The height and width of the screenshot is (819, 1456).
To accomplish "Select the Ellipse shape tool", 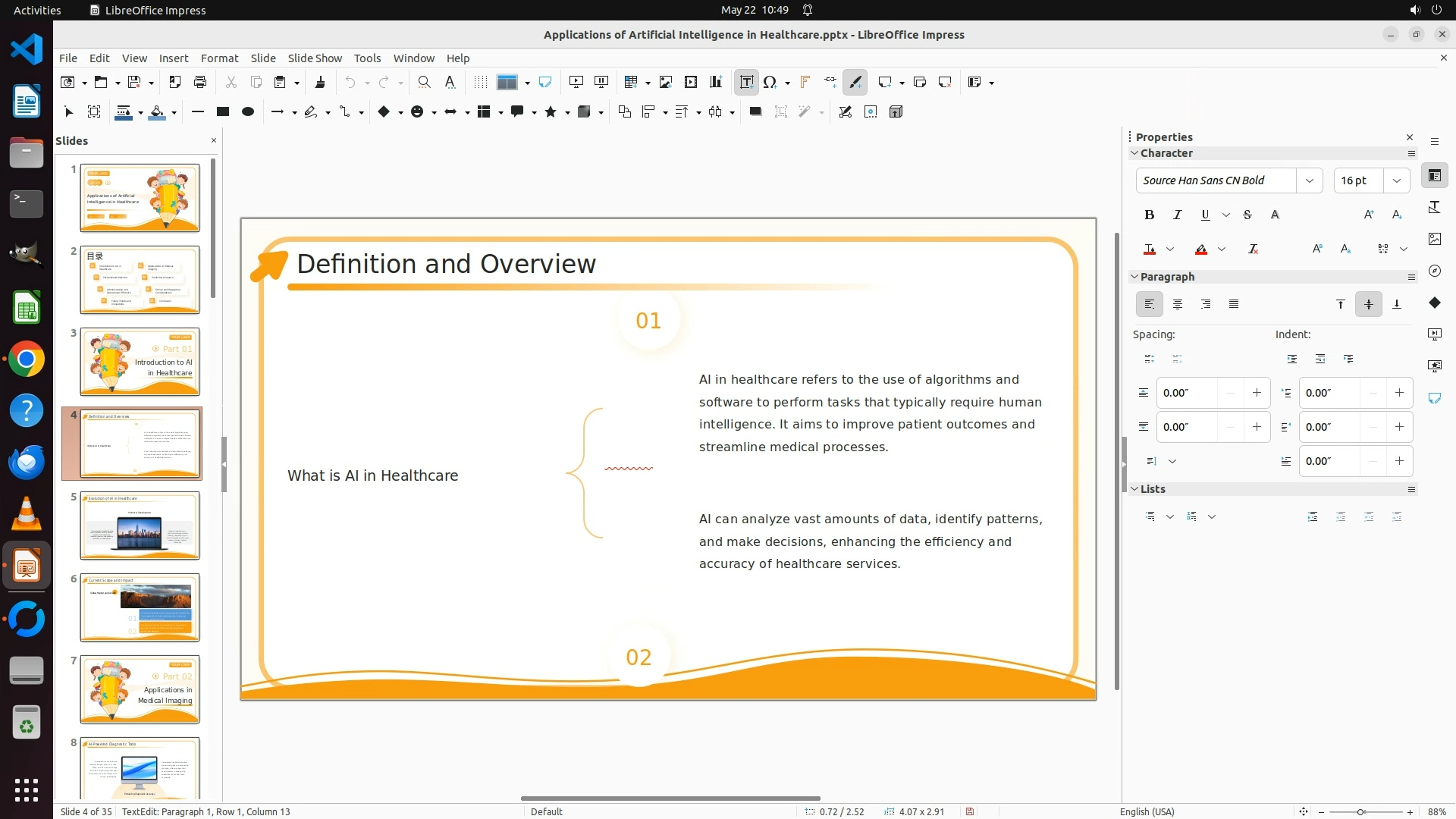I will pyautogui.click(x=247, y=112).
